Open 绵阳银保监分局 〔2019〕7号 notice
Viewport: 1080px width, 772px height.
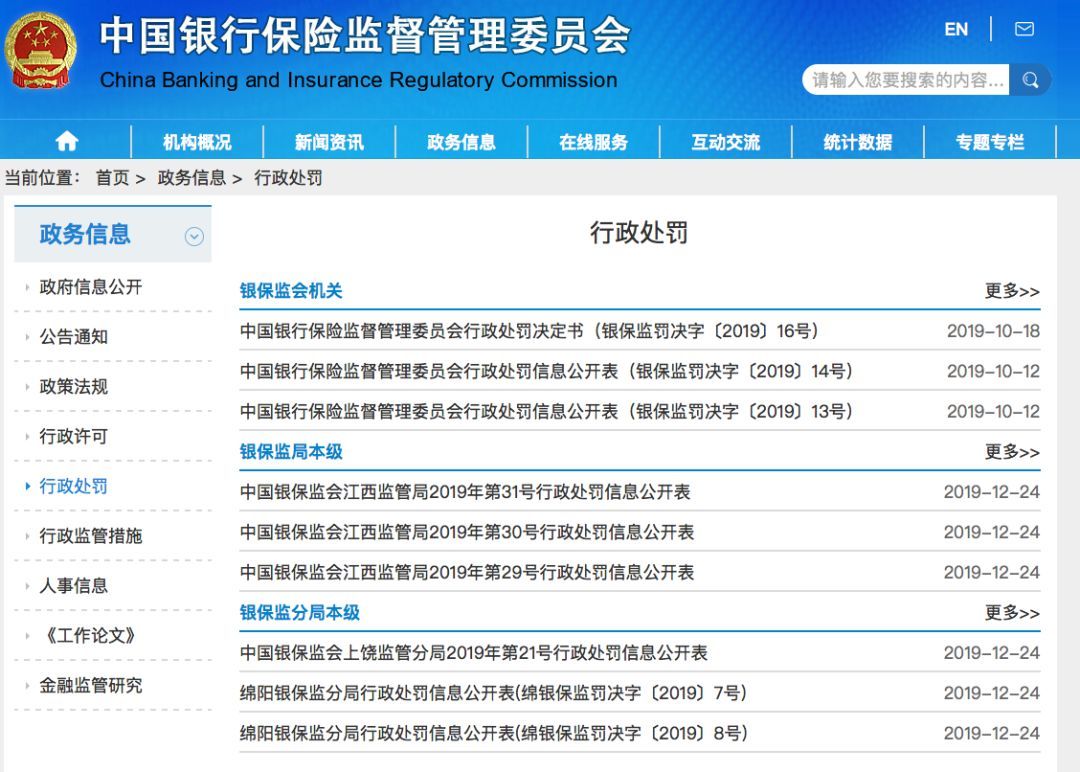click(x=493, y=693)
